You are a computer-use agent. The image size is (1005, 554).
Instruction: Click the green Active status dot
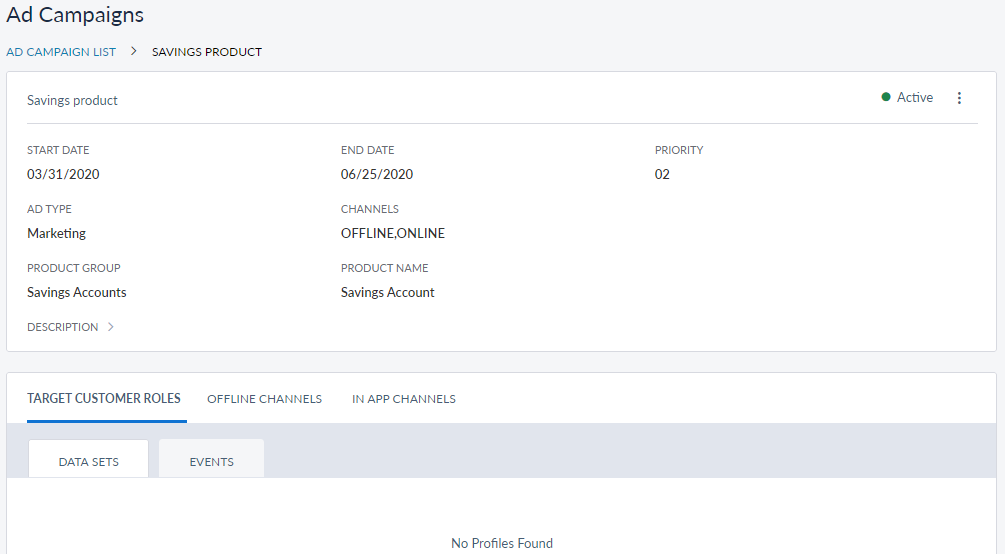point(886,98)
